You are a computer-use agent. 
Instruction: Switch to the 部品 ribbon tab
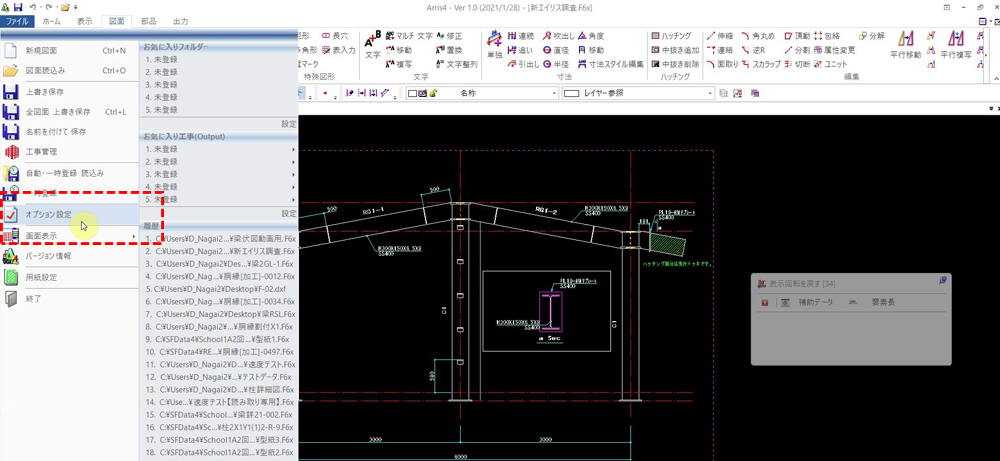pyautogui.click(x=148, y=20)
